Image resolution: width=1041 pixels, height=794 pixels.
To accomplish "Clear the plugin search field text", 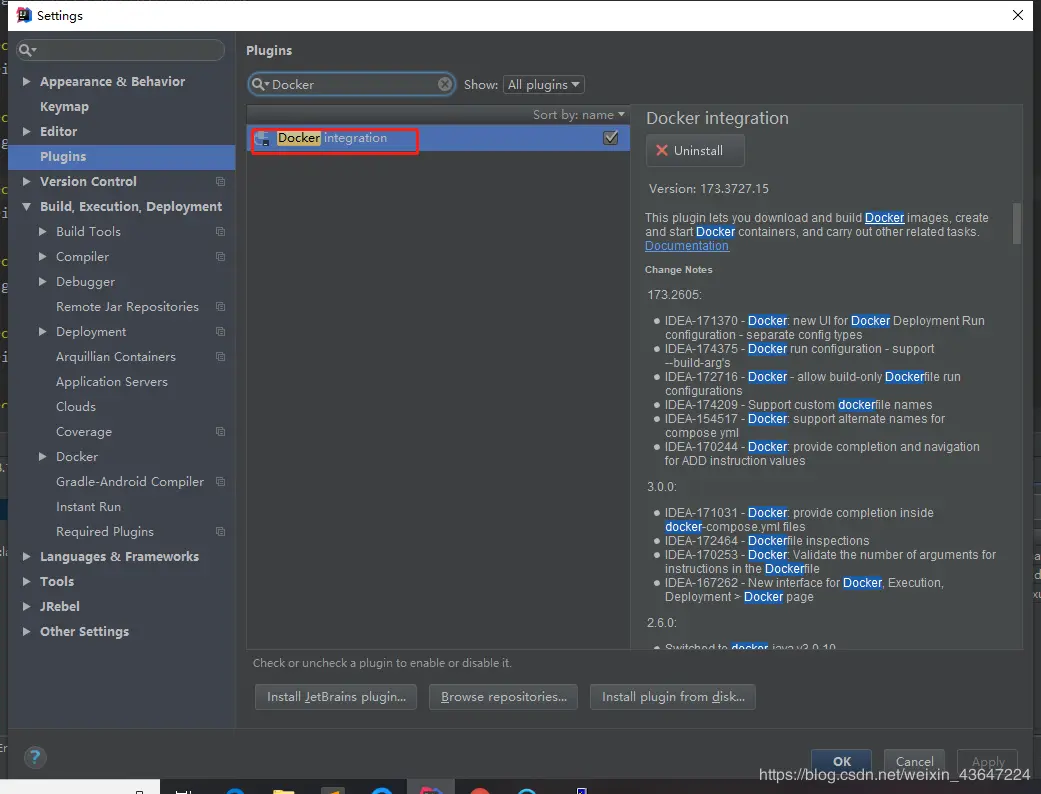I will click(x=445, y=84).
